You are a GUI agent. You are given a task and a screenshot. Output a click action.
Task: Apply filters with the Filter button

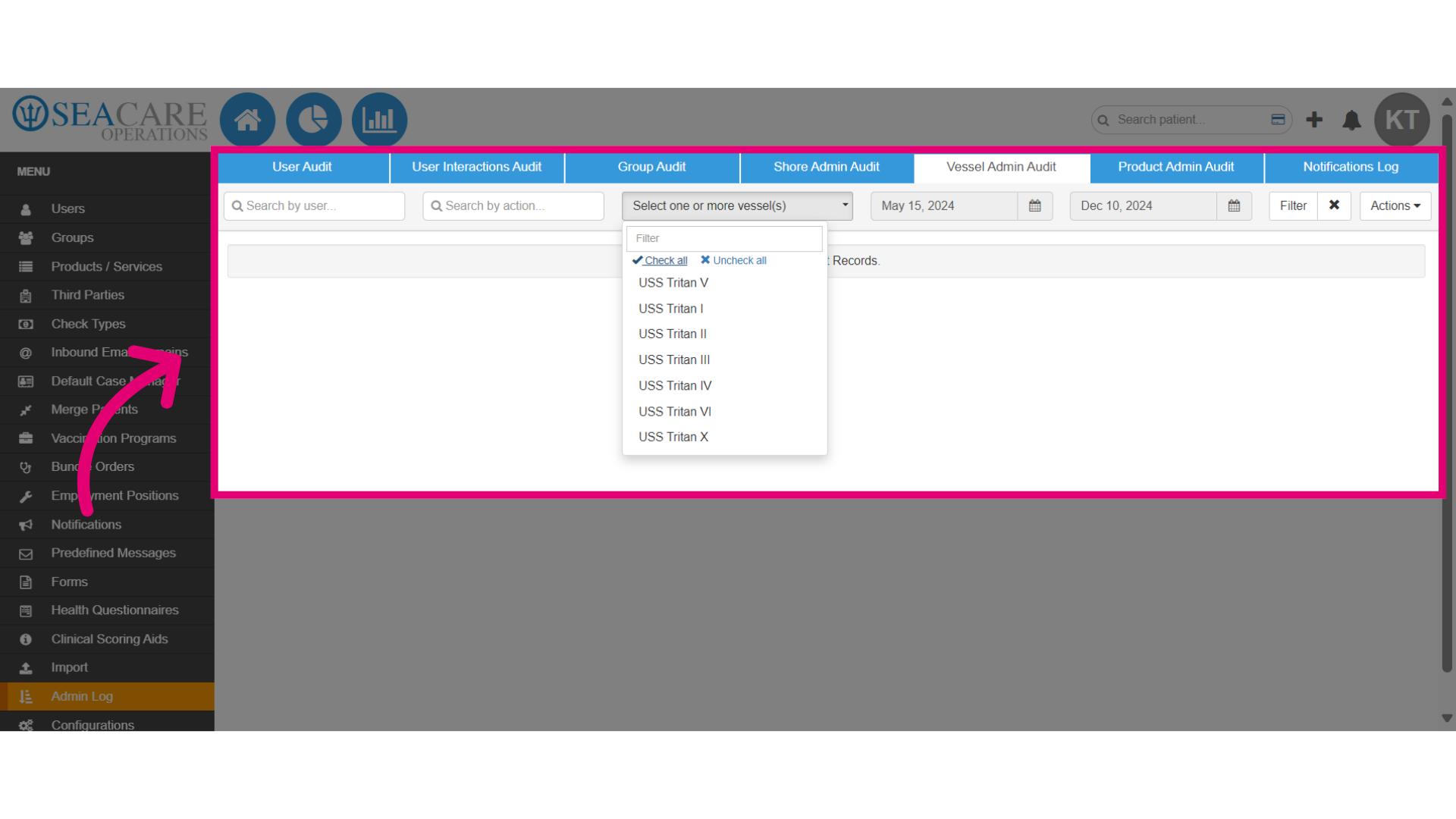point(1293,206)
